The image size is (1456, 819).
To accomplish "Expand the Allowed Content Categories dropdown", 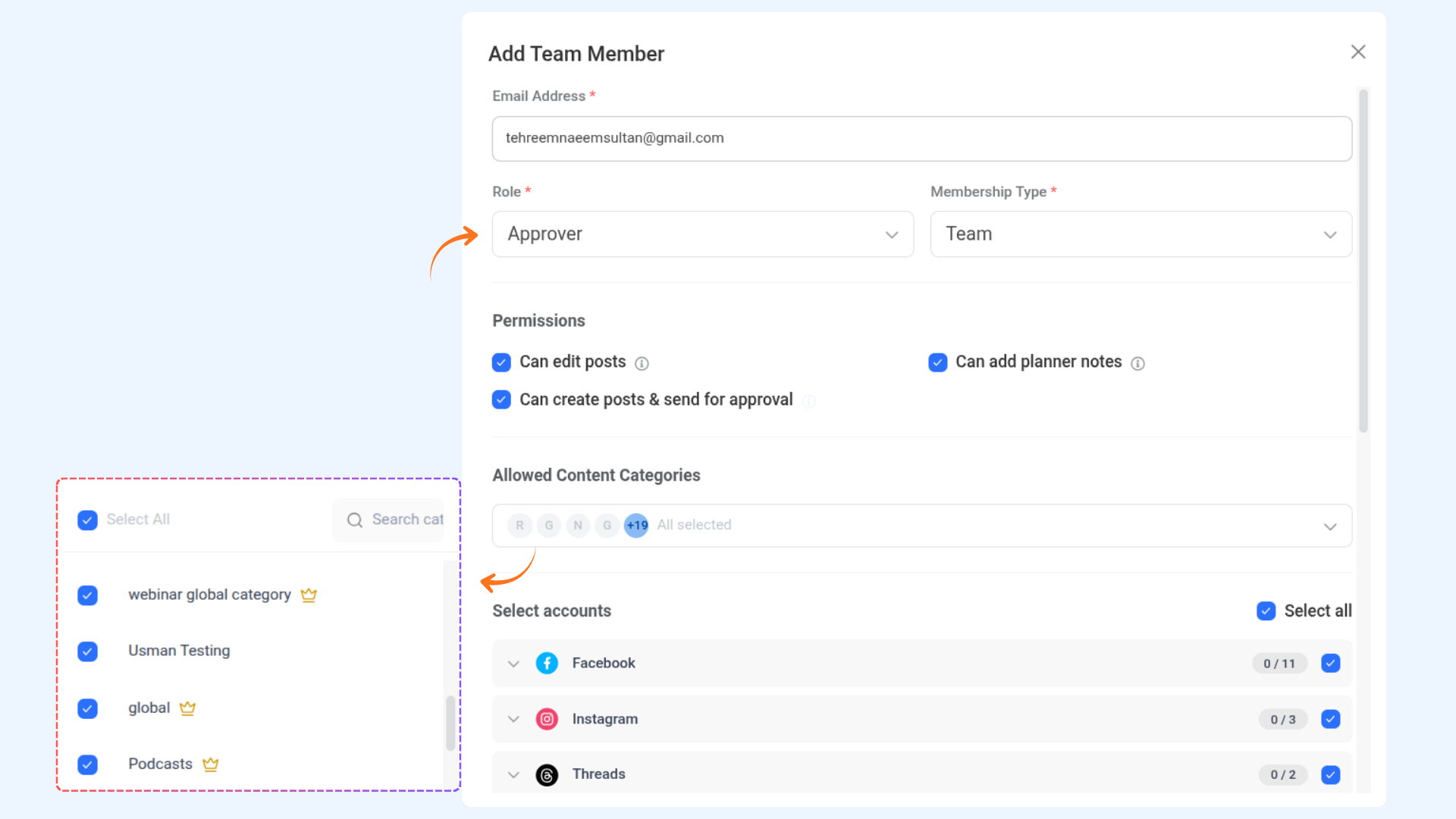I will pyautogui.click(x=1330, y=526).
